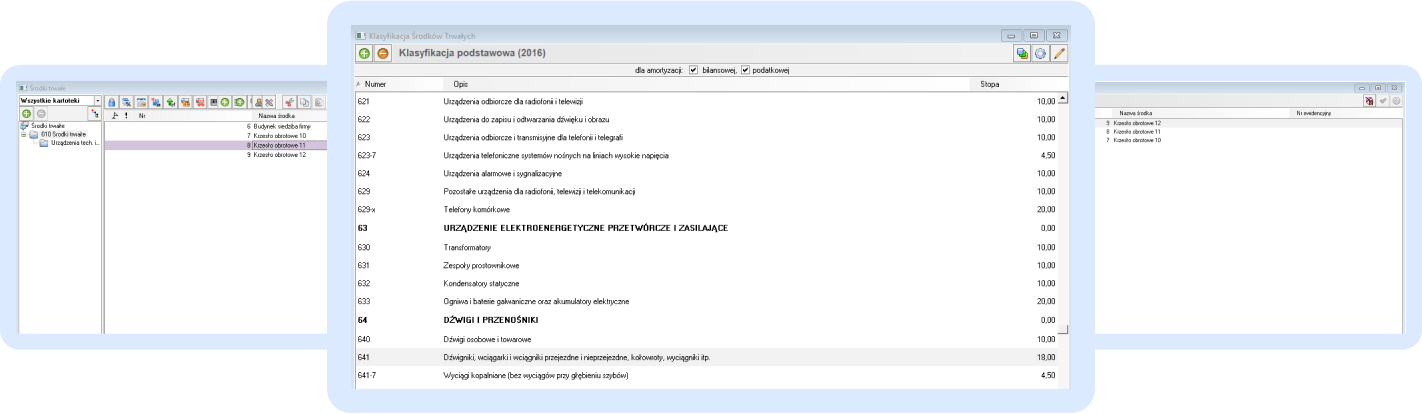Image resolution: width=1422 pixels, height=414 pixels.
Task: Click the tree-structure icon above the folder tree
Action: coord(95,115)
